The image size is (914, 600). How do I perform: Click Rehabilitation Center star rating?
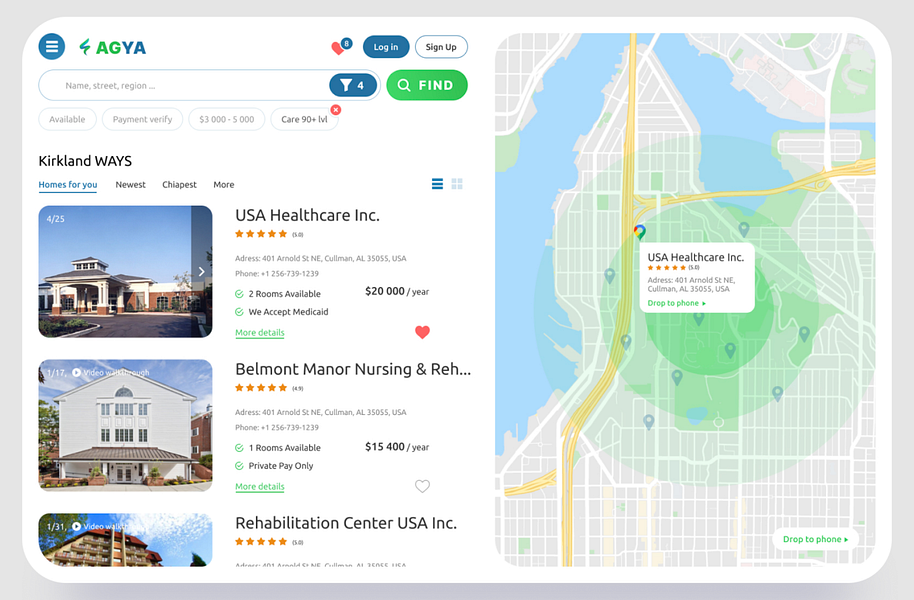[x=261, y=542]
